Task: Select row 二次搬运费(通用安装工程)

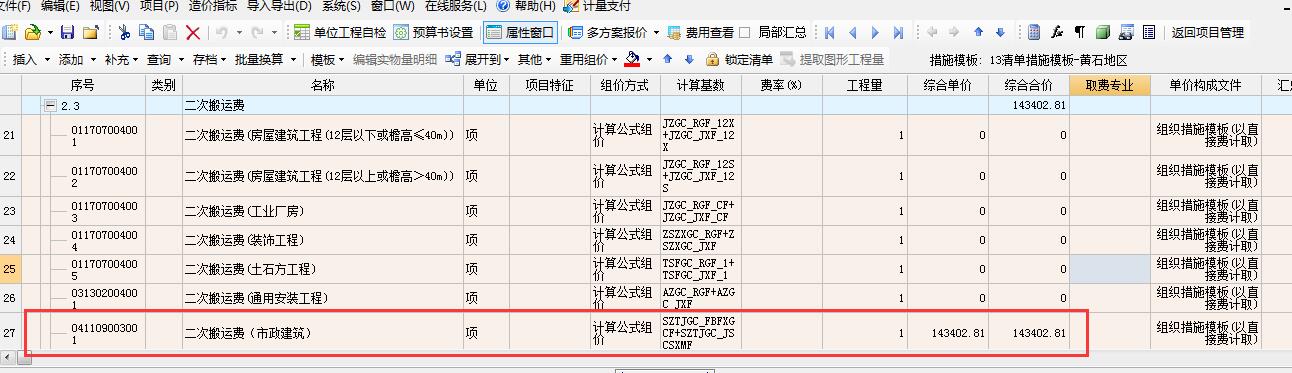Action: coord(646,298)
